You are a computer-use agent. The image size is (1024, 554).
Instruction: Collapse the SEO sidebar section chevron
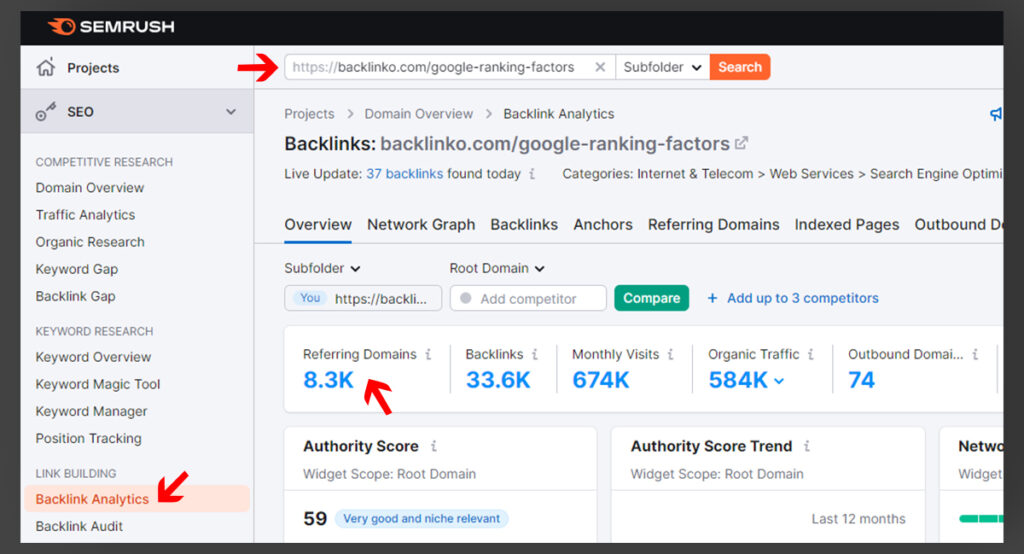(x=231, y=112)
